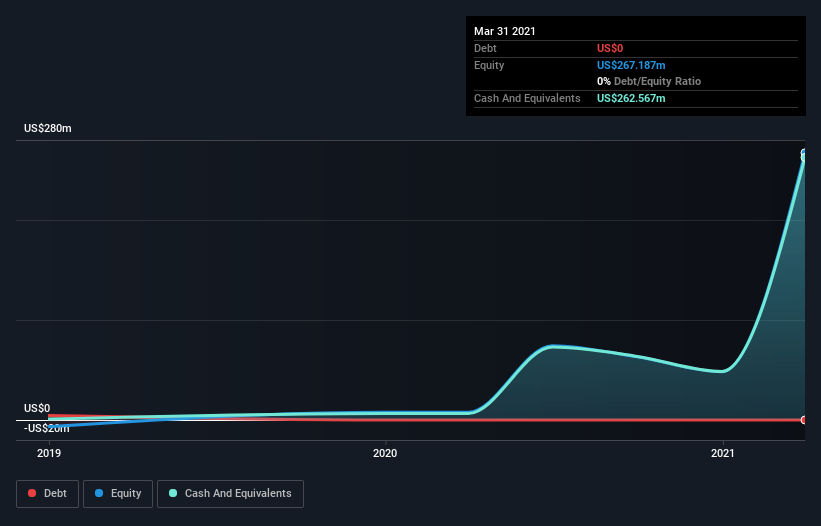This screenshot has height=526, width=821.
Task: Select the 2019 x-axis label
Action: click(x=49, y=453)
